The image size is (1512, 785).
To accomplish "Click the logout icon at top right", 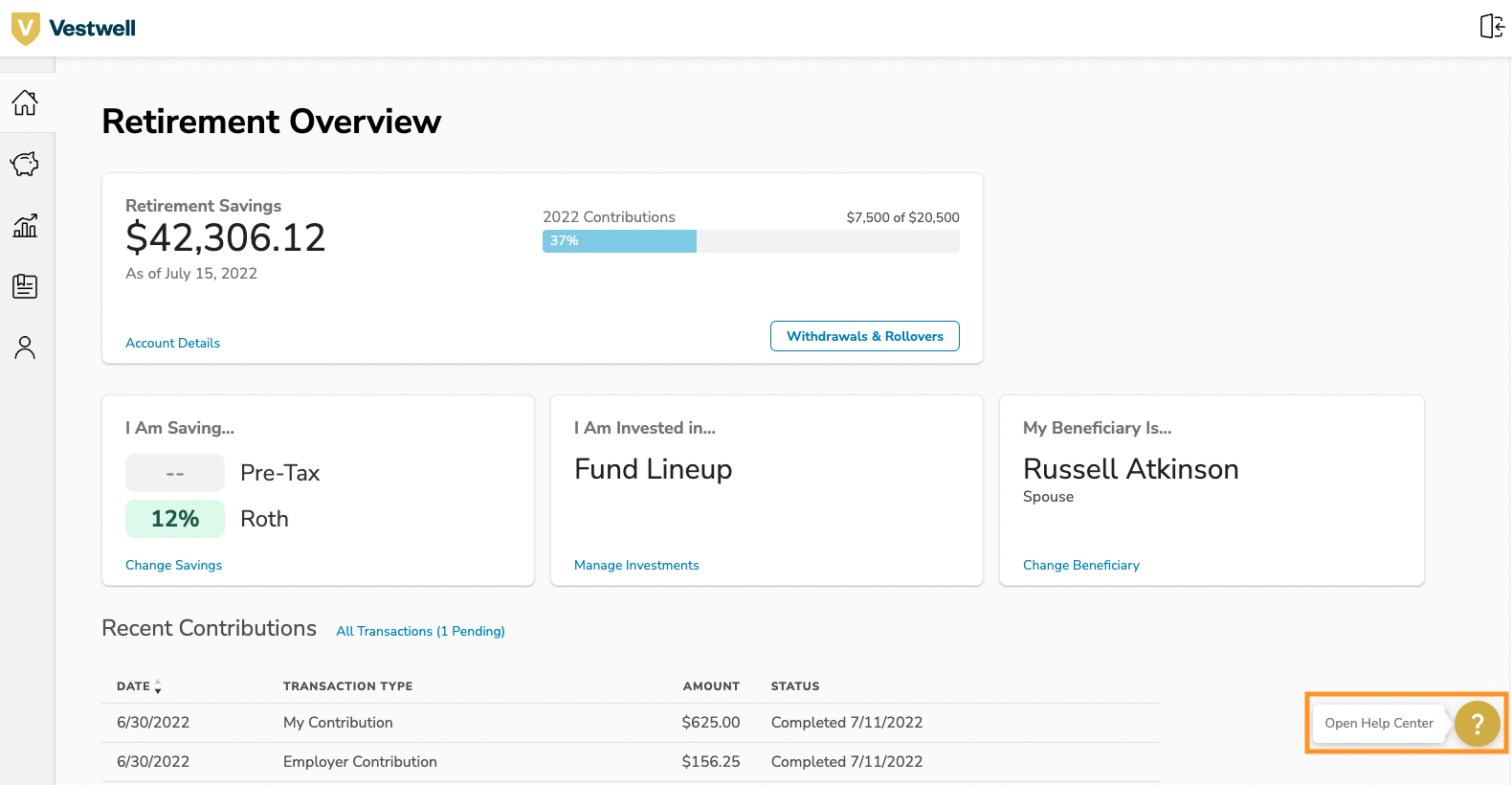I will coord(1491,26).
